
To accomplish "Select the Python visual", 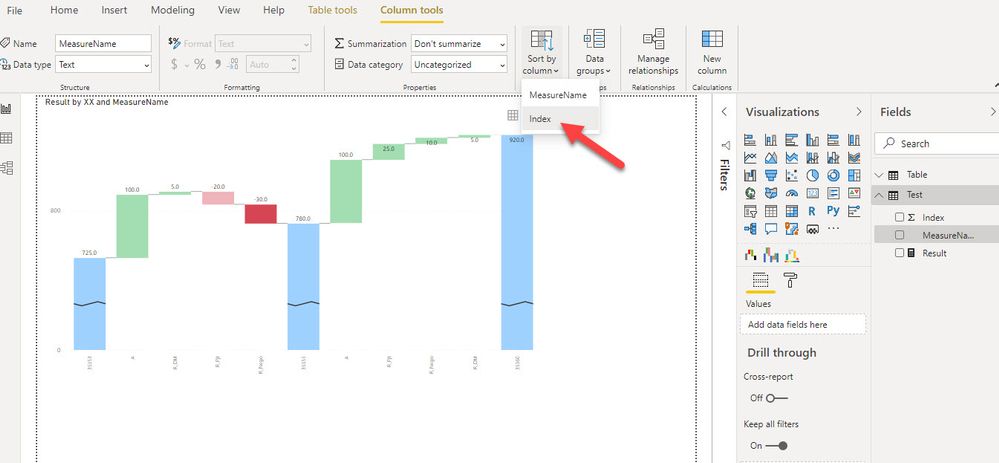I will 833,211.
